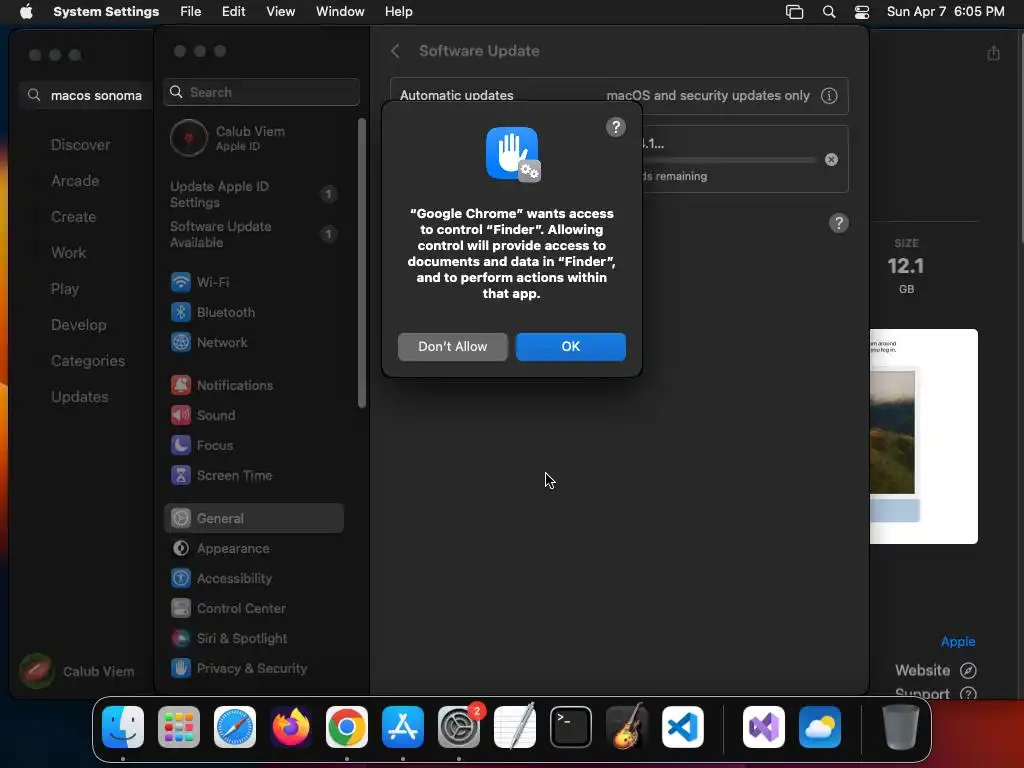Select Create in App Store sidebar
This screenshot has width=1024, height=768.
click(x=73, y=217)
